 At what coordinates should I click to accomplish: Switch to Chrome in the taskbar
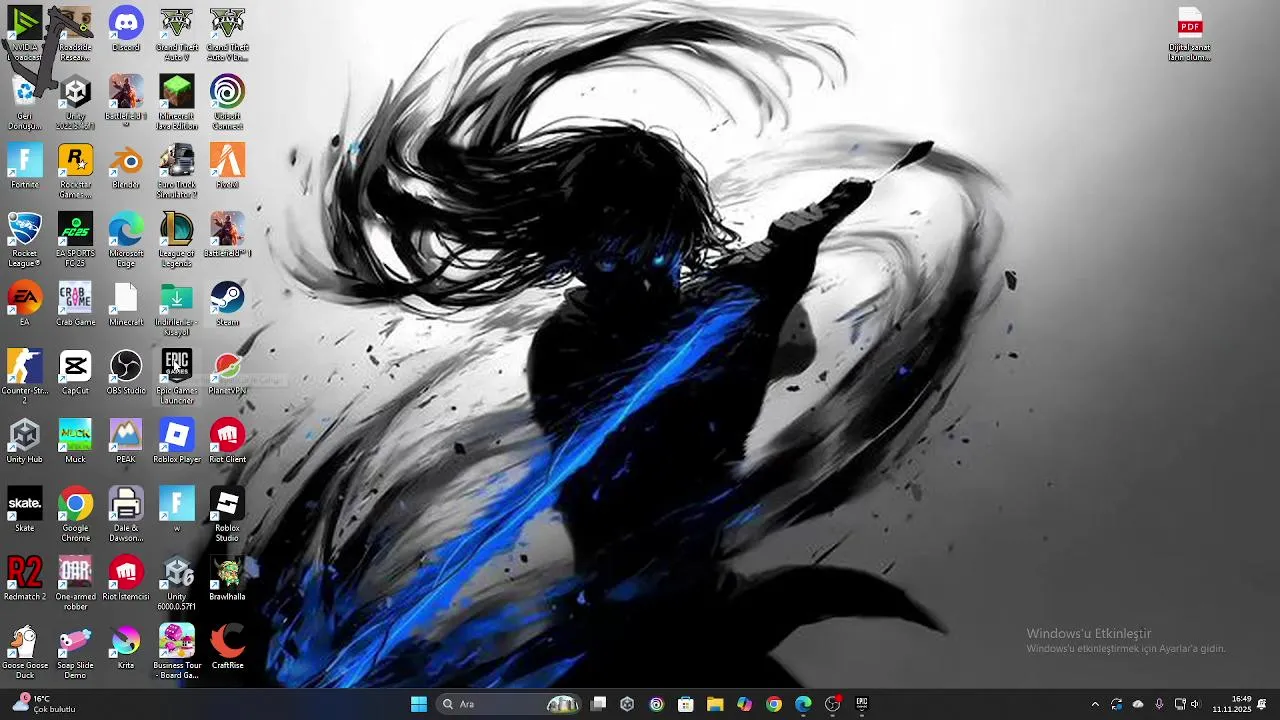[x=774, y=704]
